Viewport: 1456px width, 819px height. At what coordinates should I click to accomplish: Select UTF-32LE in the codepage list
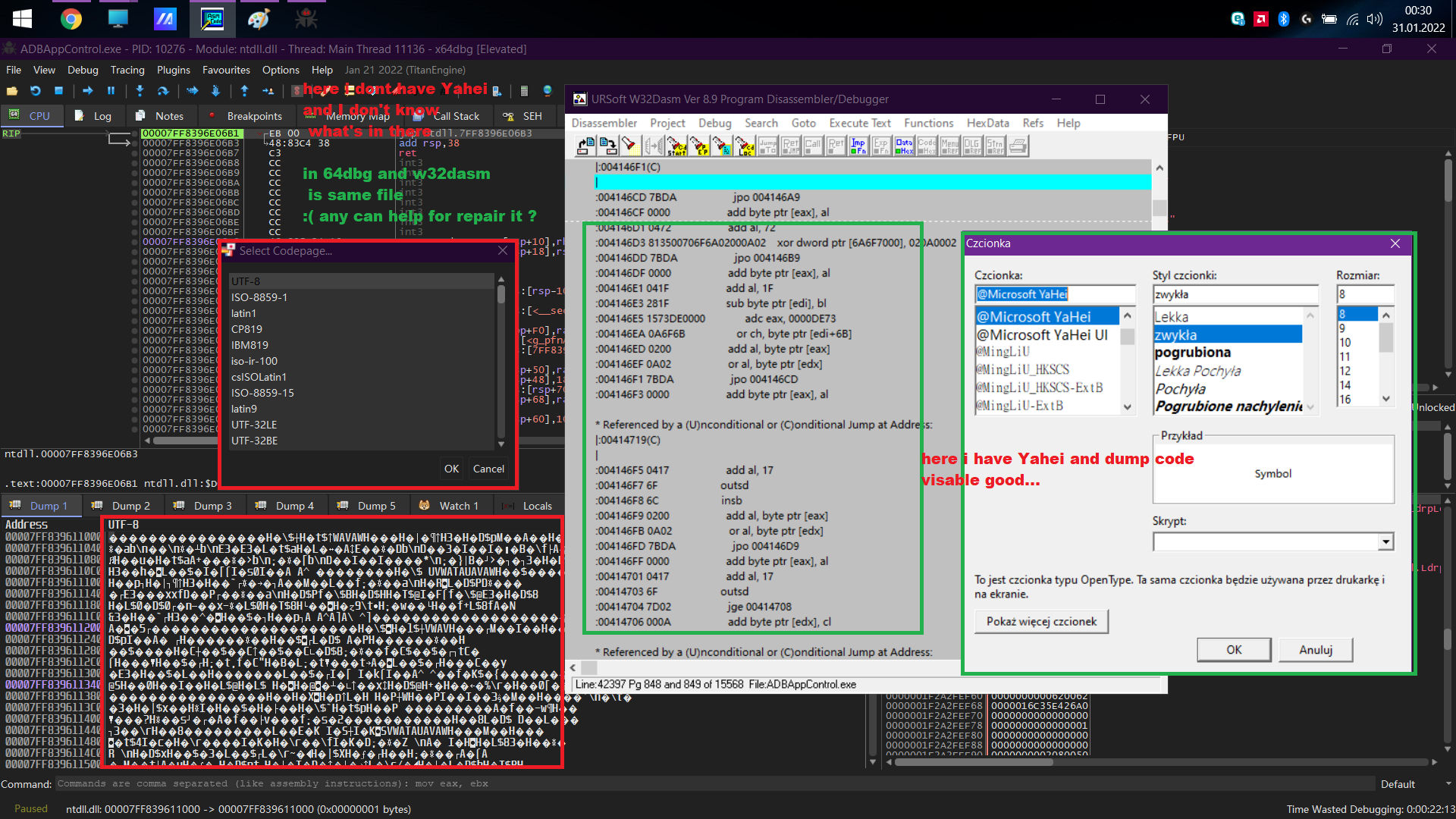pyautogui.click(x=254, y=425)
